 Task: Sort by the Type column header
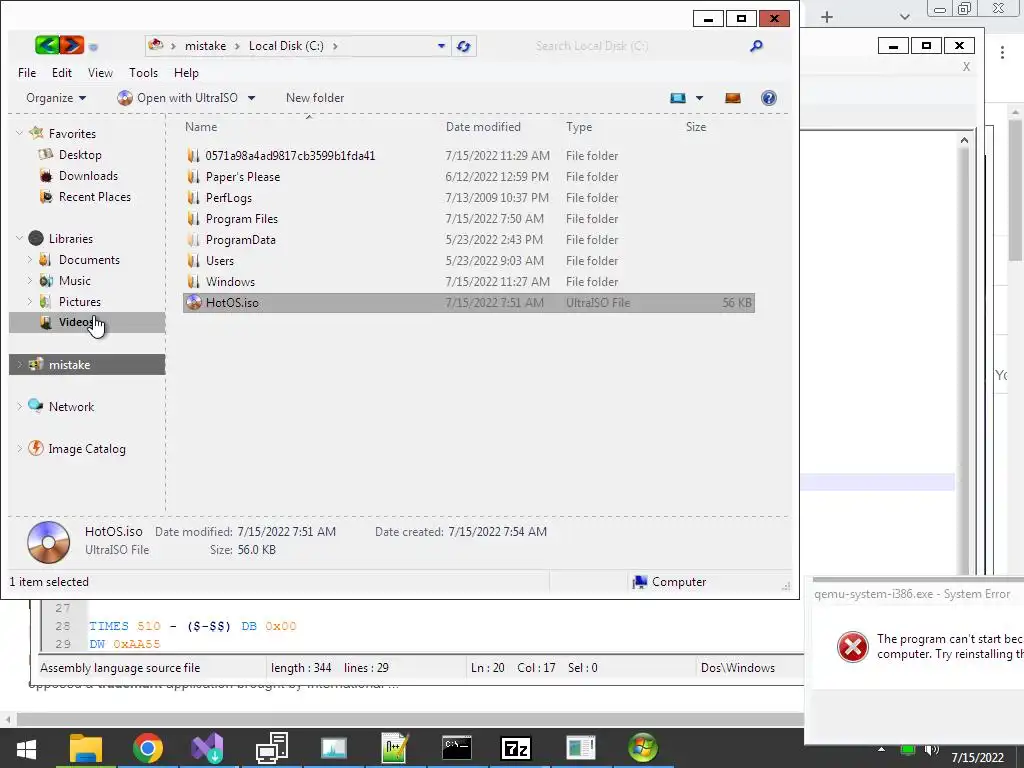[x=579, y=127]
